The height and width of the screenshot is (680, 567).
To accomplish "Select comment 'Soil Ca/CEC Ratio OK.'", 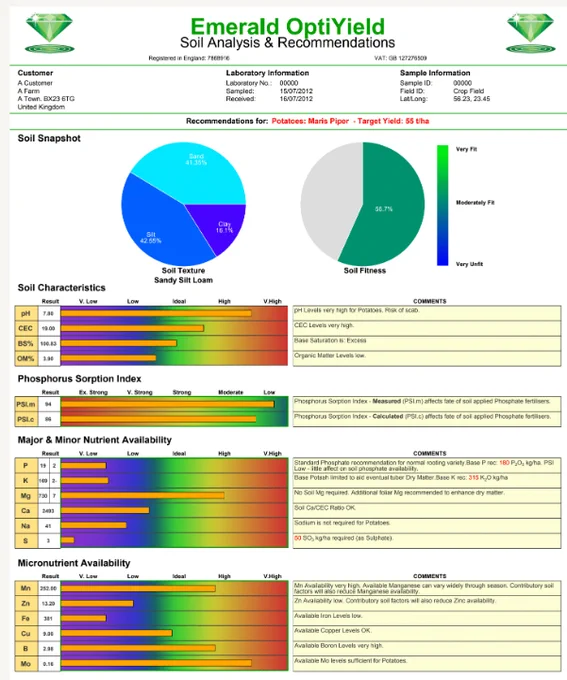I will coord(325,508).
